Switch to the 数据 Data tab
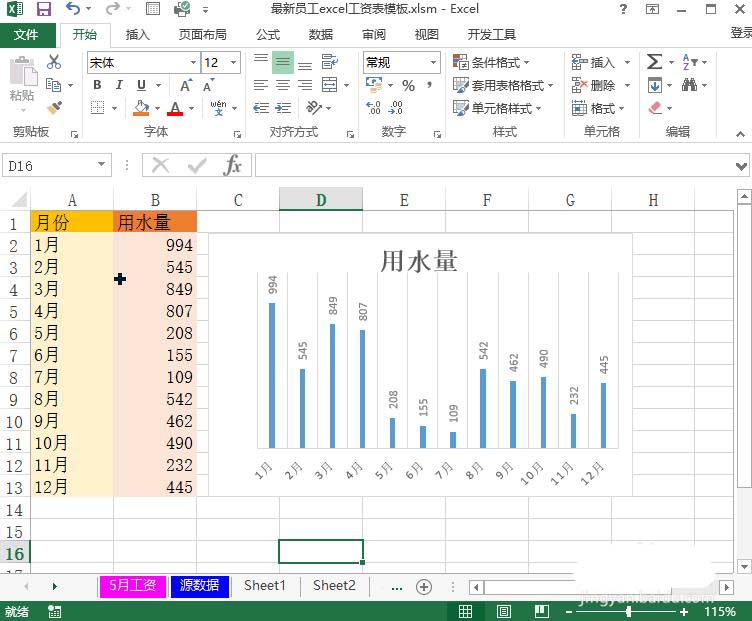This screenshot has height=621, width=752. (x=321, y=35)
